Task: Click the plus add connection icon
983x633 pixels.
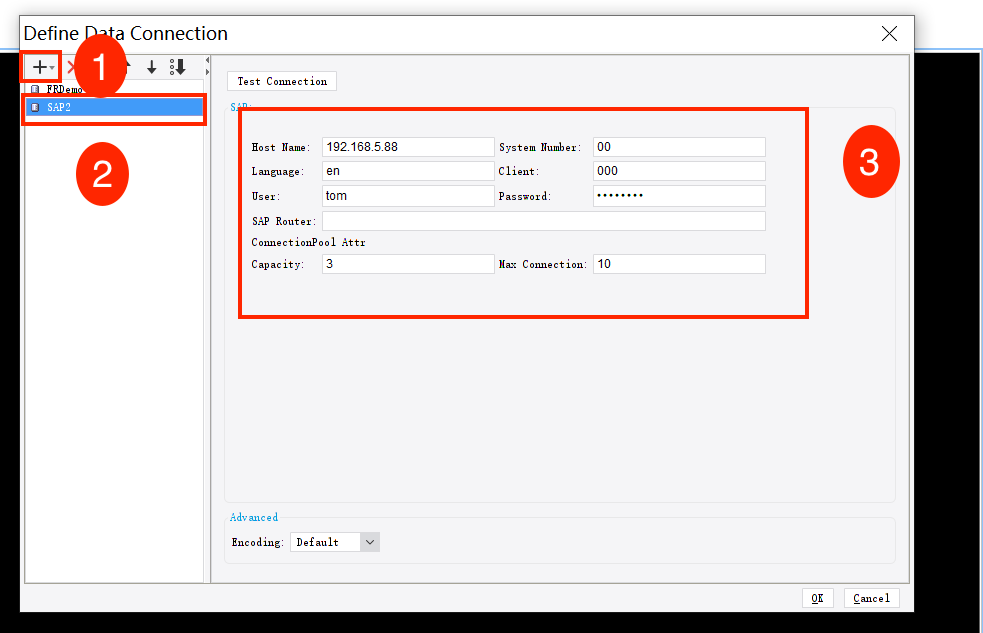Action: coord(39,67)
